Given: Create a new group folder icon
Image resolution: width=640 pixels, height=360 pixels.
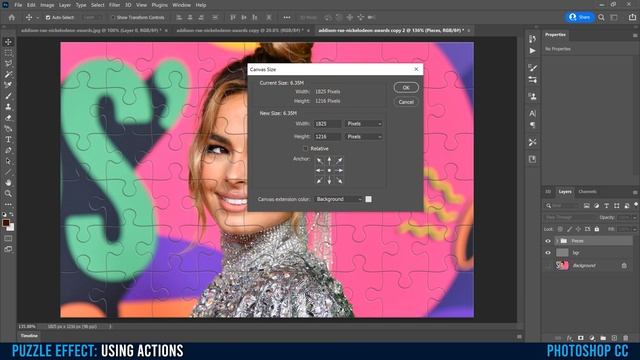Looking at the screenshot, I should pos(603,338).
